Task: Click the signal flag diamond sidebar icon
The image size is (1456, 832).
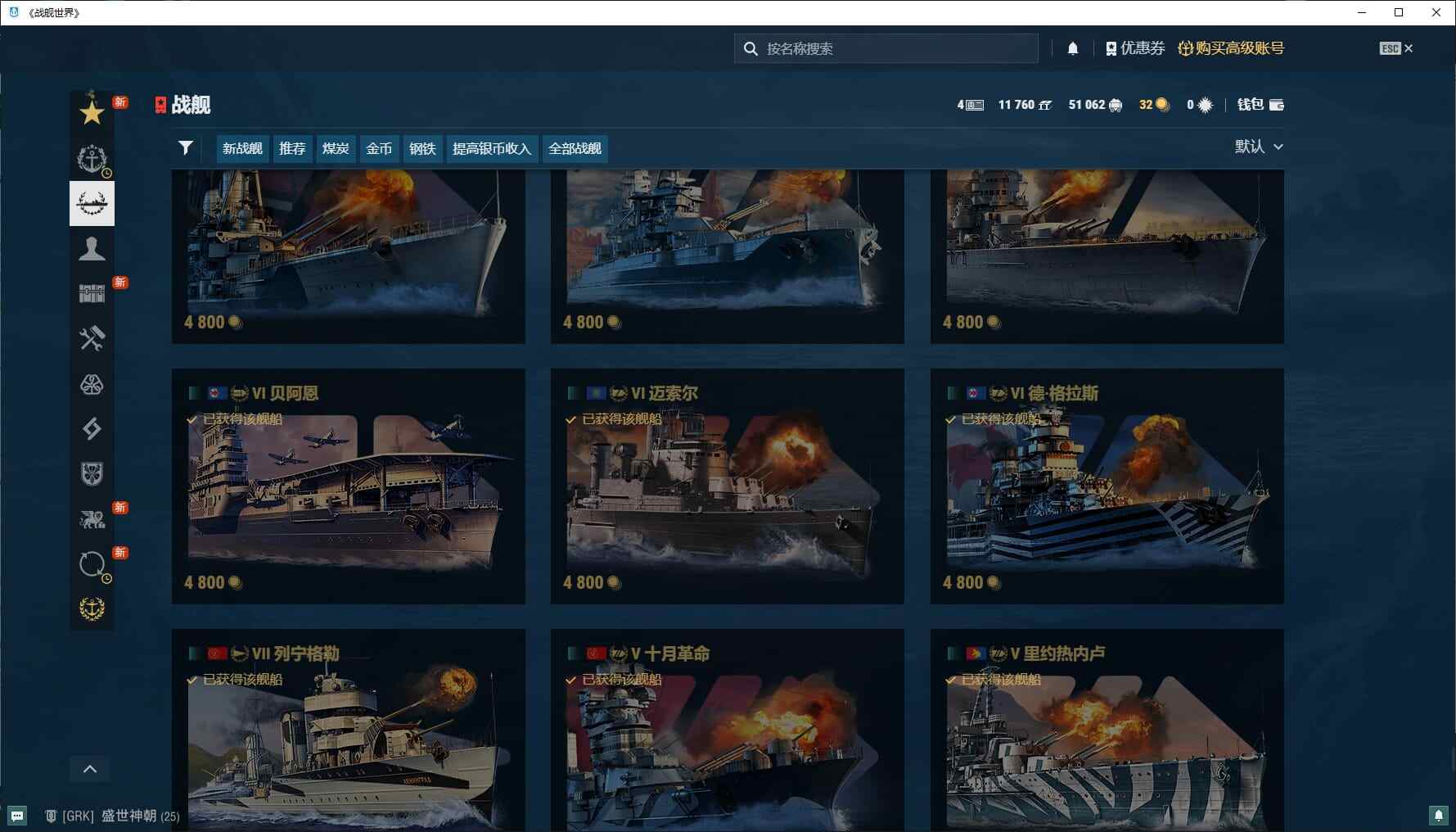Action: point(92,428)
